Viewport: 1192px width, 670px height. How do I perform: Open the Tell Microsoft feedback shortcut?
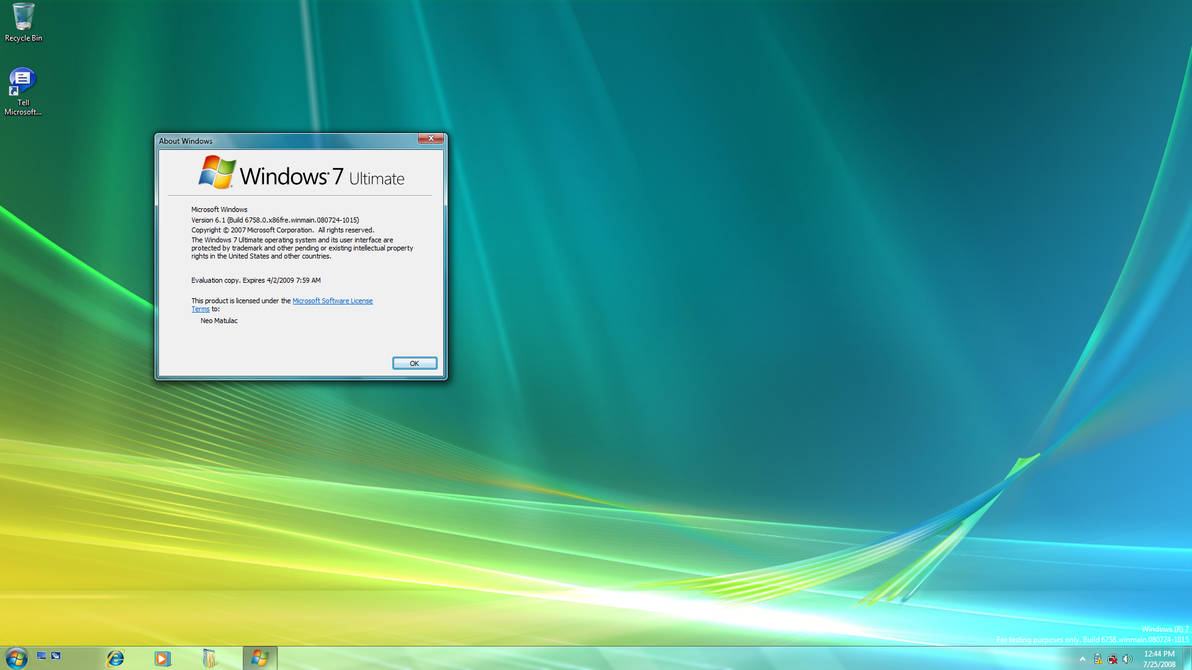point(23,91)
